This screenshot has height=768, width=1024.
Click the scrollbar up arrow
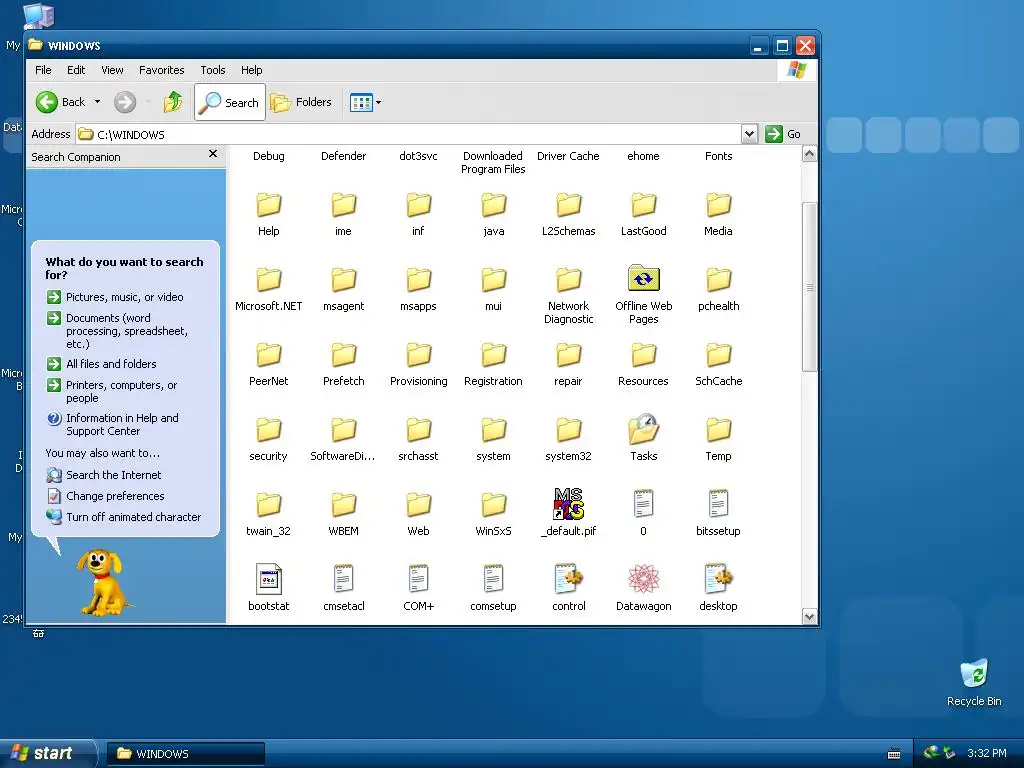810,154
